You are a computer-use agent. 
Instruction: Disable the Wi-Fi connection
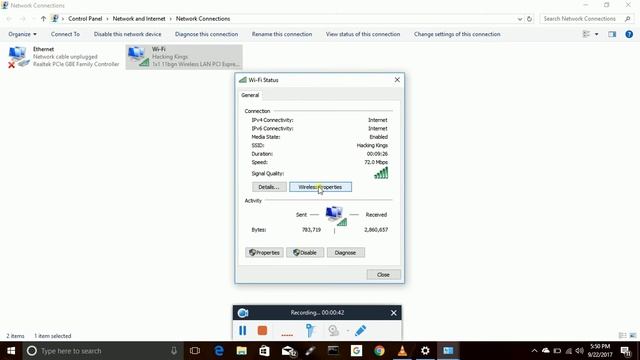305,253
